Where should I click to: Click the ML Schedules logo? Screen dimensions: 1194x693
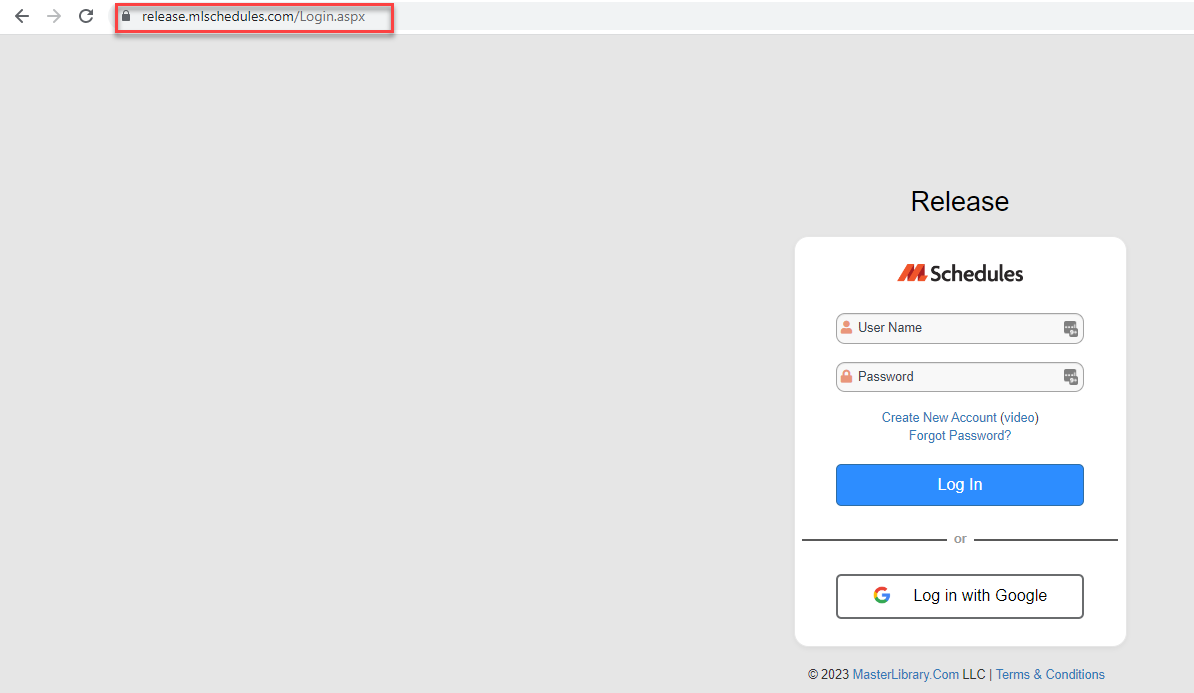(959, 273)
